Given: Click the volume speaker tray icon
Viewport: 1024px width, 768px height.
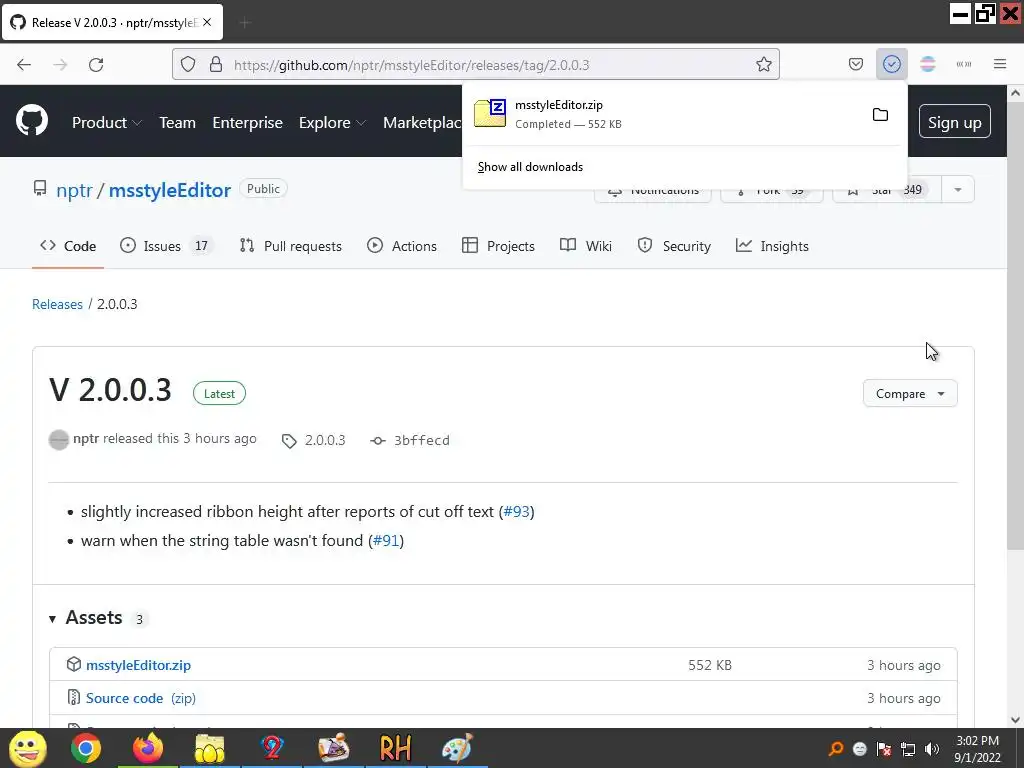Looking at the screenshot, I should coord(932,749).
